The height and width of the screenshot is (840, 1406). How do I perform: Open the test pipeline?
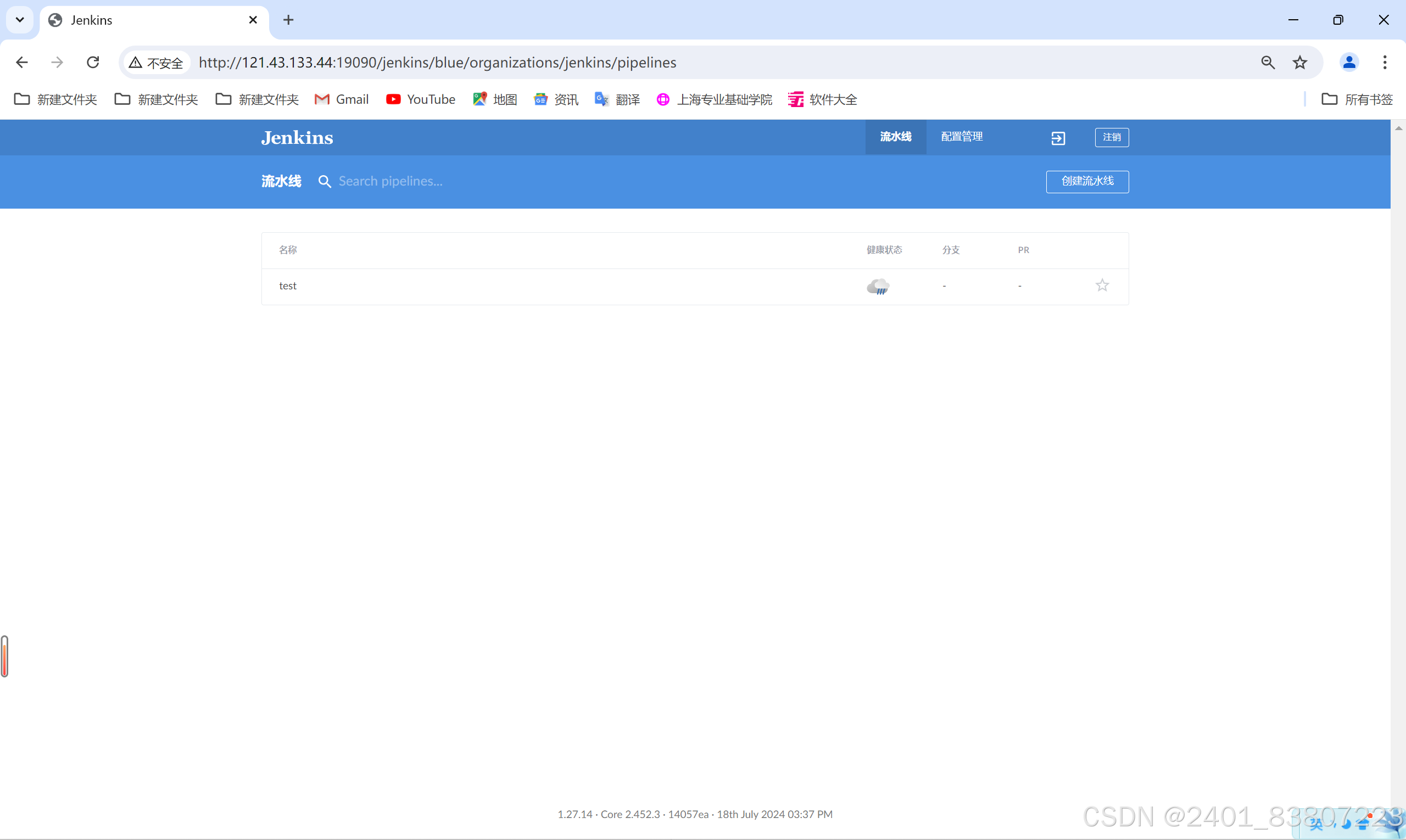click(x=288, y=285)
